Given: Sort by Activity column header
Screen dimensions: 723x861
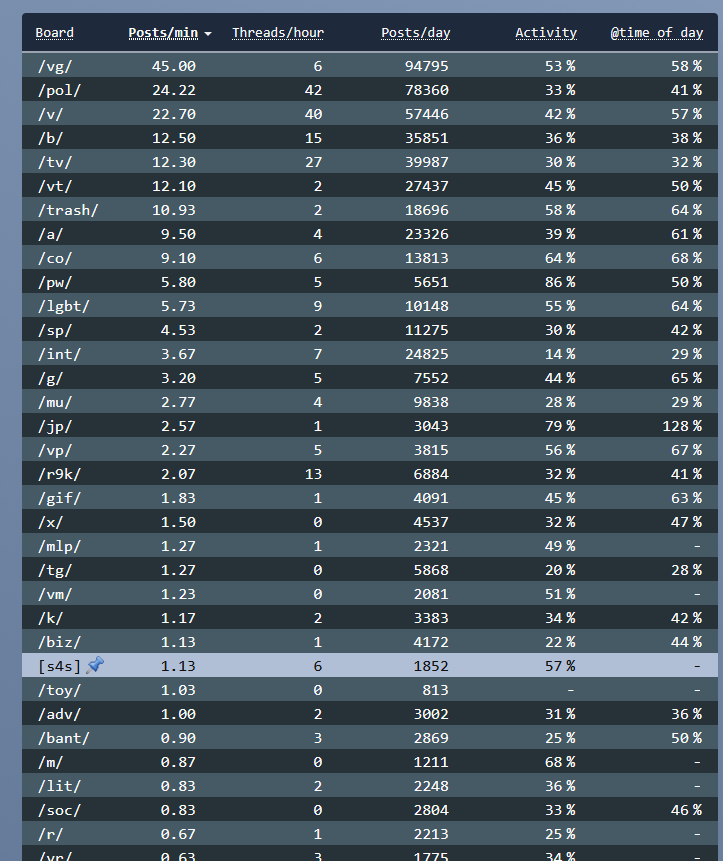Looking at the screenshot, I should (x=546, y=33).
